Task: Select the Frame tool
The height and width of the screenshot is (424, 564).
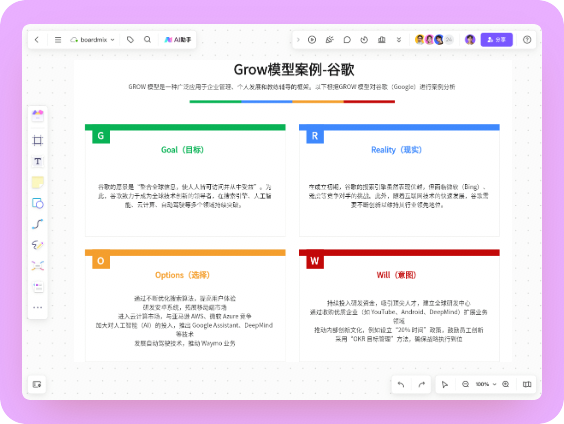Action: [x=38, y=140]
